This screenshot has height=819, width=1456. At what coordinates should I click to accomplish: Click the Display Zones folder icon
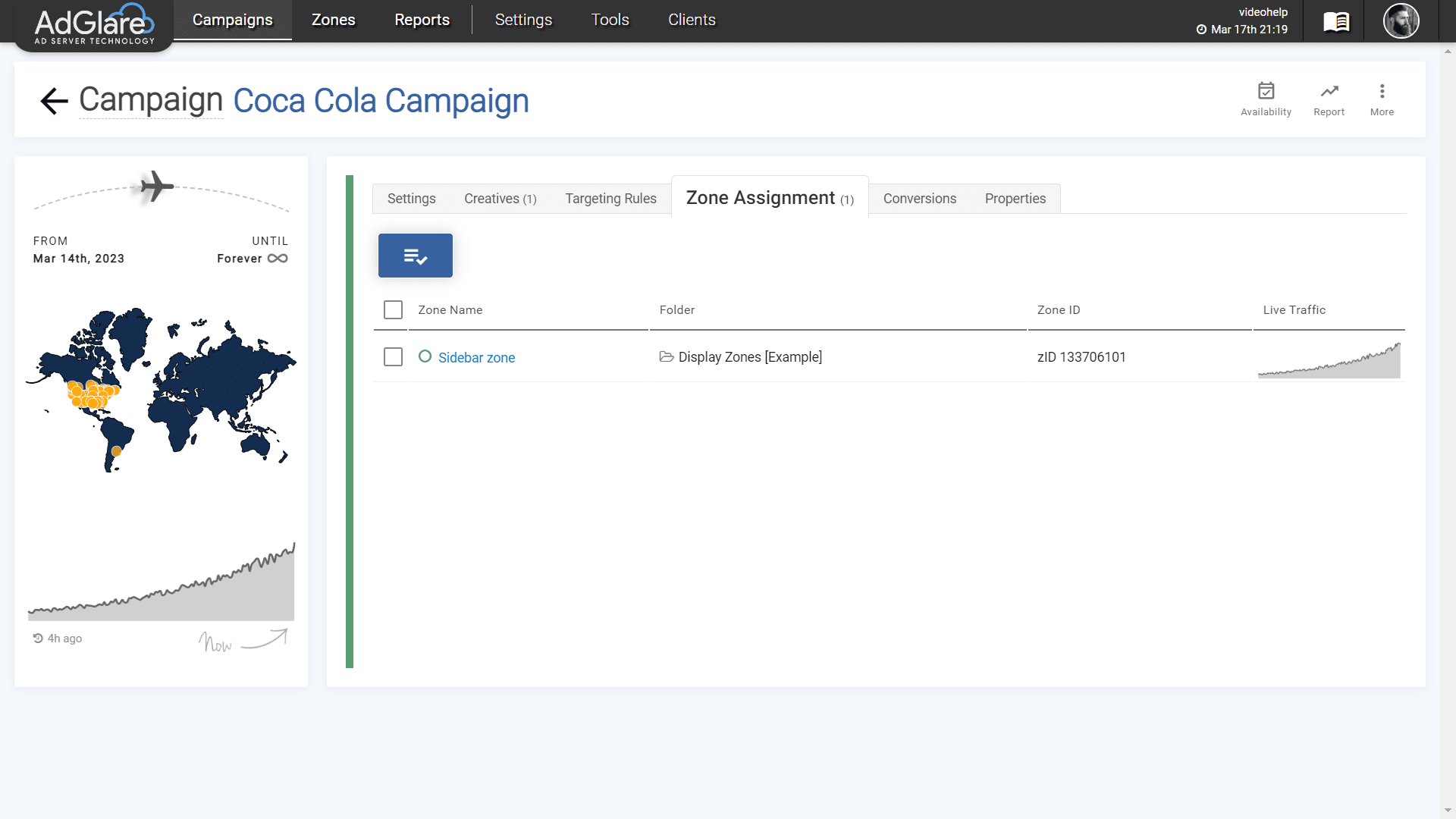[x=667, y=356]
